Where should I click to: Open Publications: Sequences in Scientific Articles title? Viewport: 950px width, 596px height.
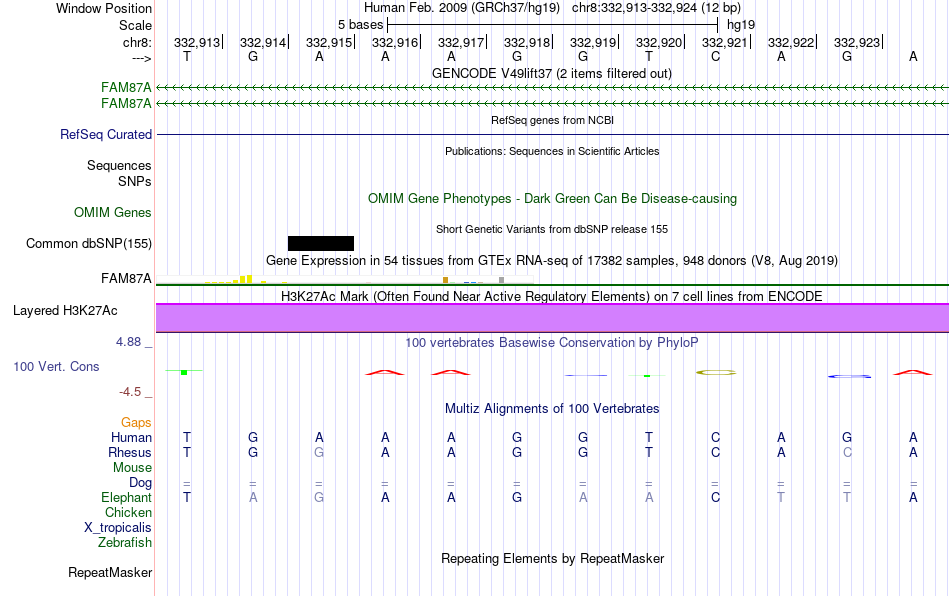tap(552, 151)
